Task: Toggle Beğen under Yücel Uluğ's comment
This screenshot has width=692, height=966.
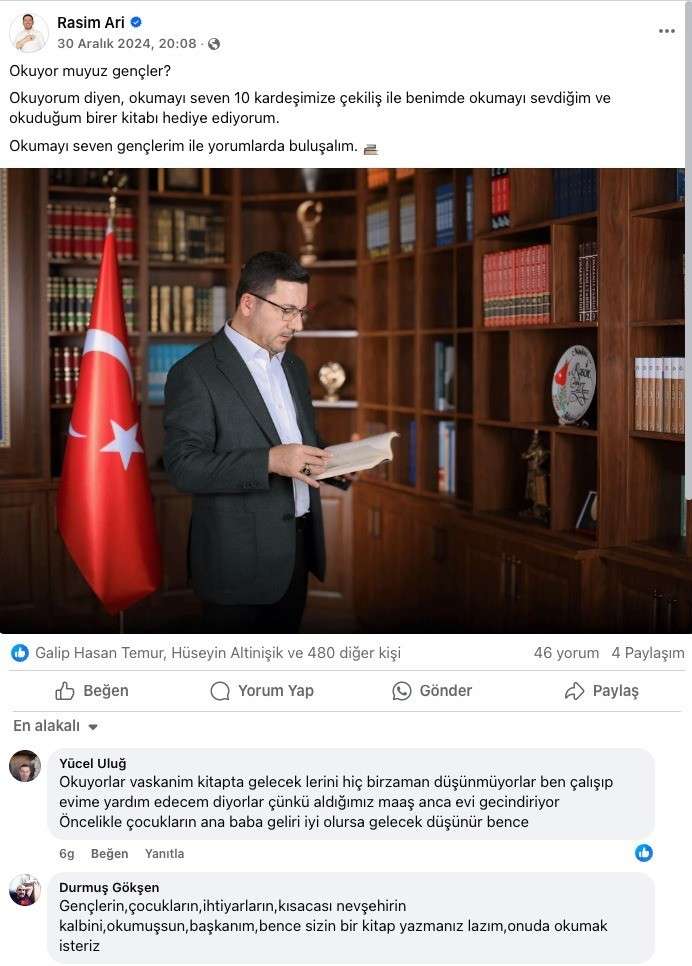Action: coord(109,854)
